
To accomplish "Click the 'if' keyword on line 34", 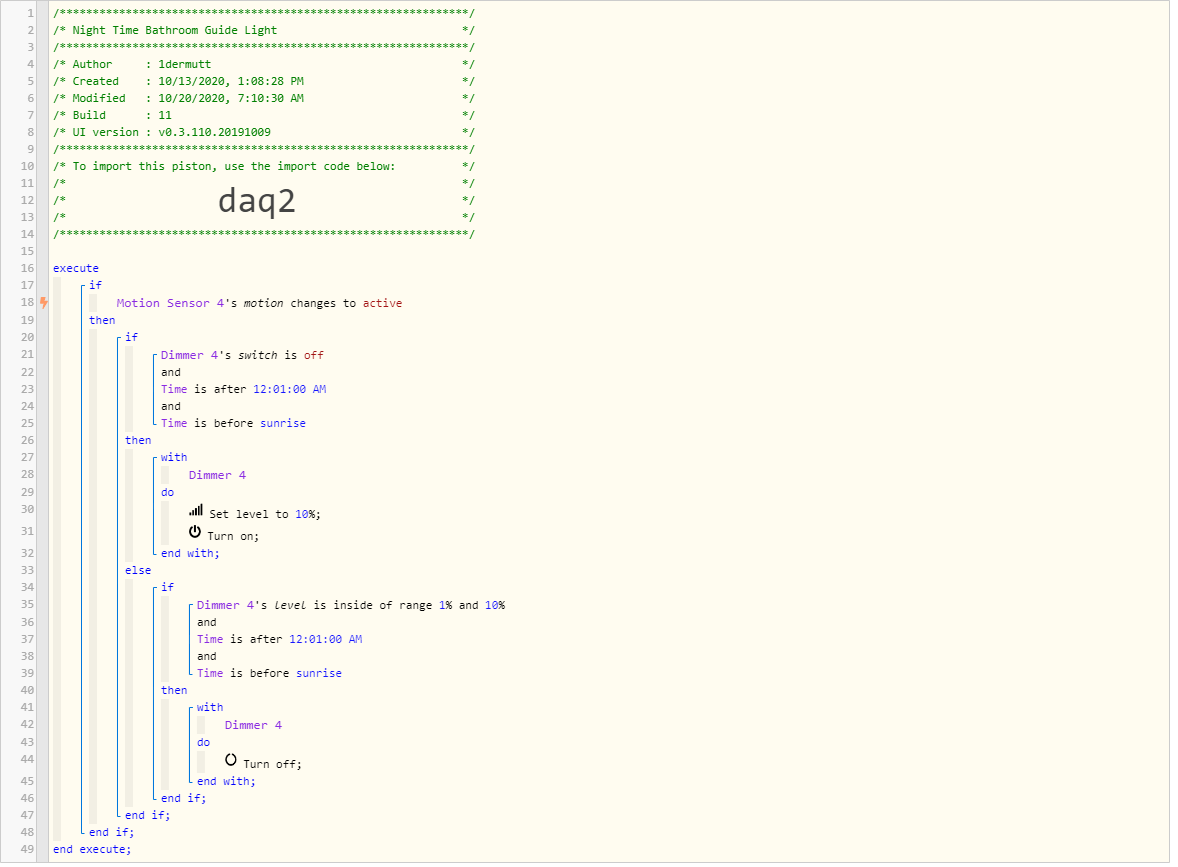I will [168, 588].
